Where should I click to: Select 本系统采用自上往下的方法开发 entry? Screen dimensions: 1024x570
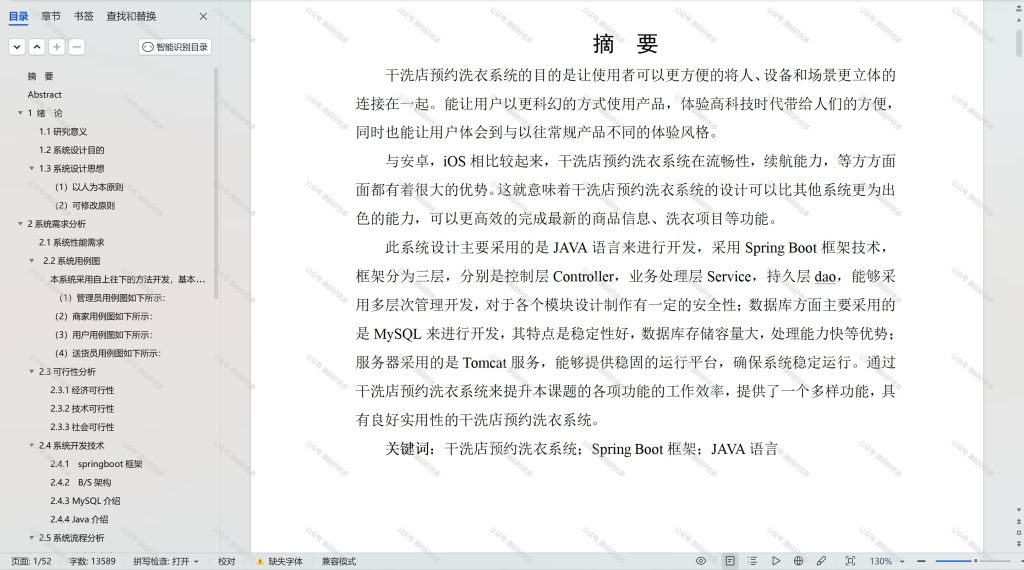(x=127, y=279)
